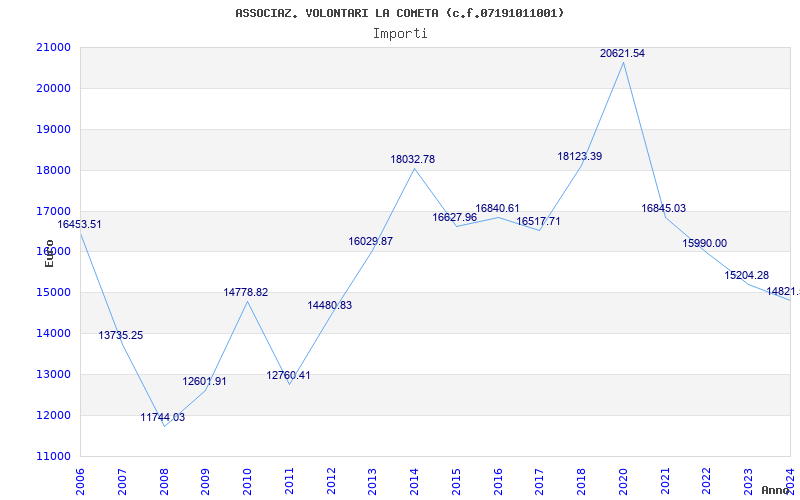Click the x-axis year 2011
This screenshot has height=500, width=800.
tap(290, 481)
